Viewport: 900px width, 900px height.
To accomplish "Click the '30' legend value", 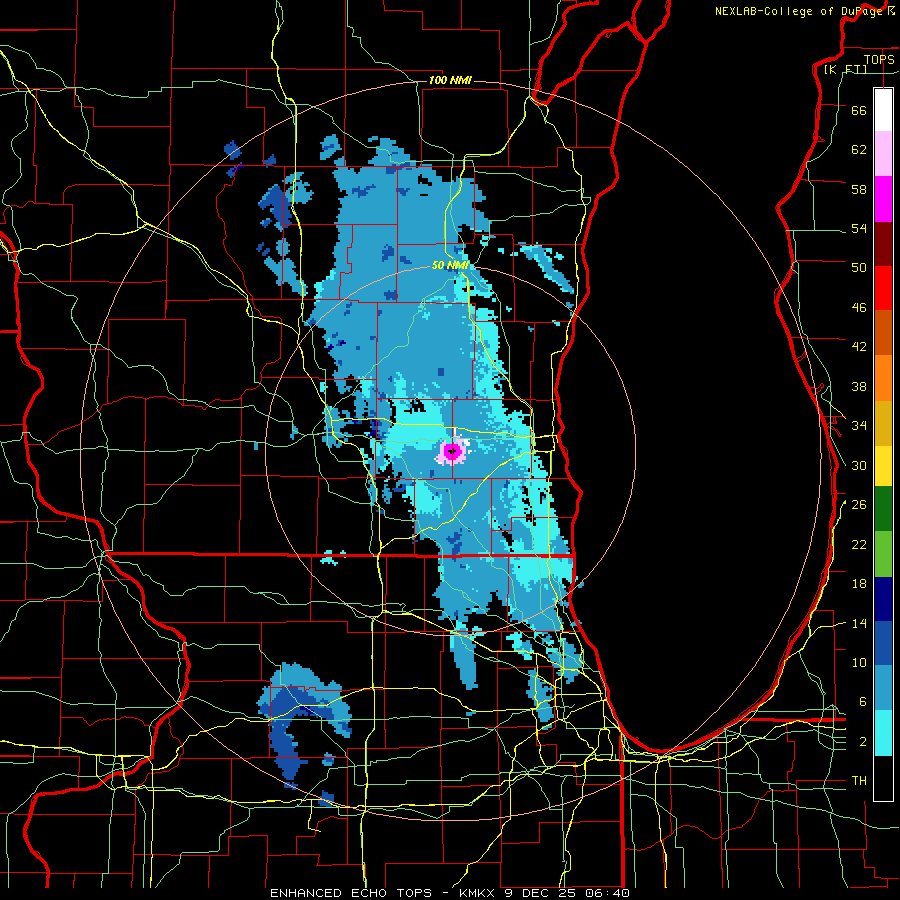I will pyautogui.click(x=859, y=465).
